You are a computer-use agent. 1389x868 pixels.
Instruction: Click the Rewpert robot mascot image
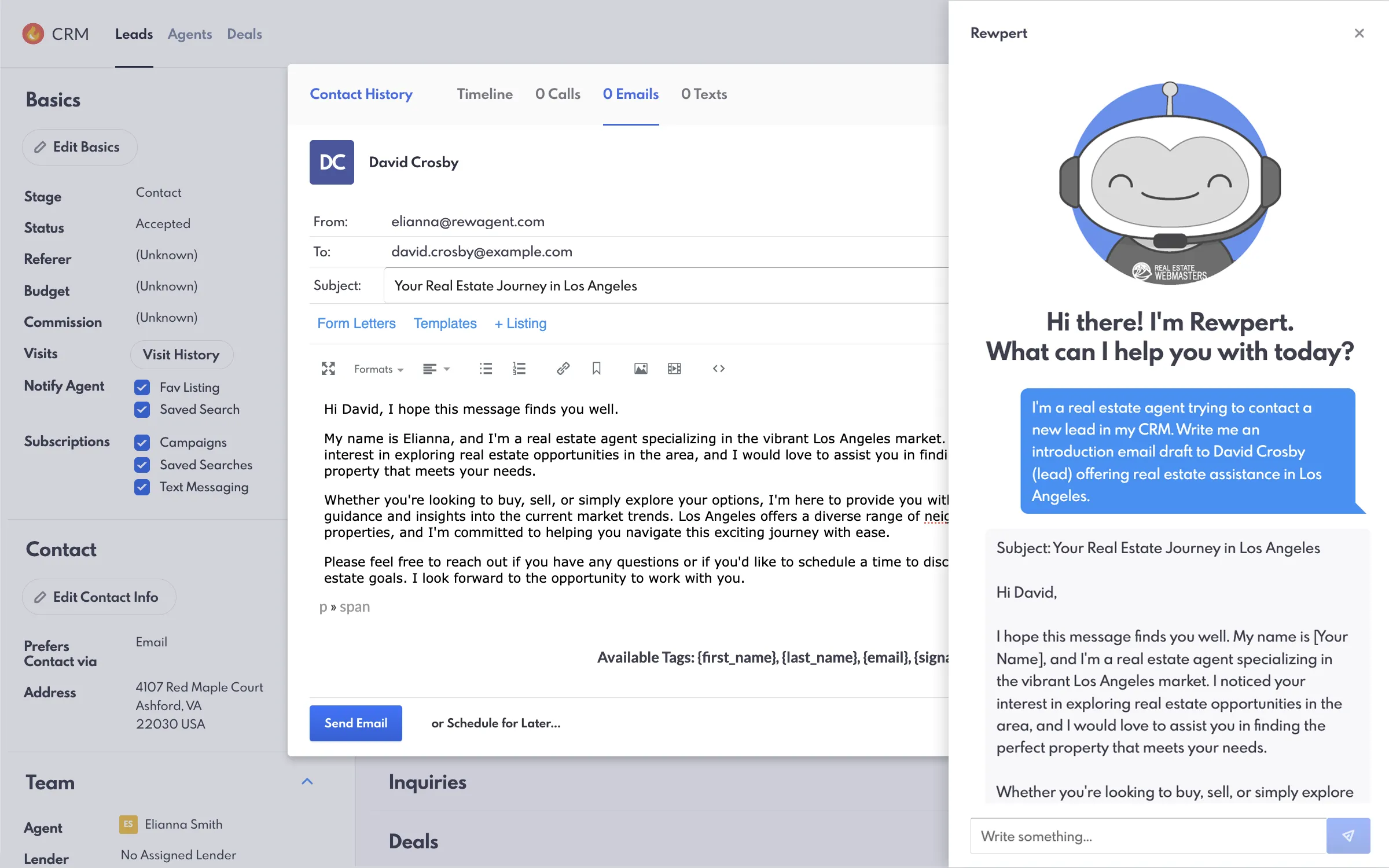coord(1170,183)
